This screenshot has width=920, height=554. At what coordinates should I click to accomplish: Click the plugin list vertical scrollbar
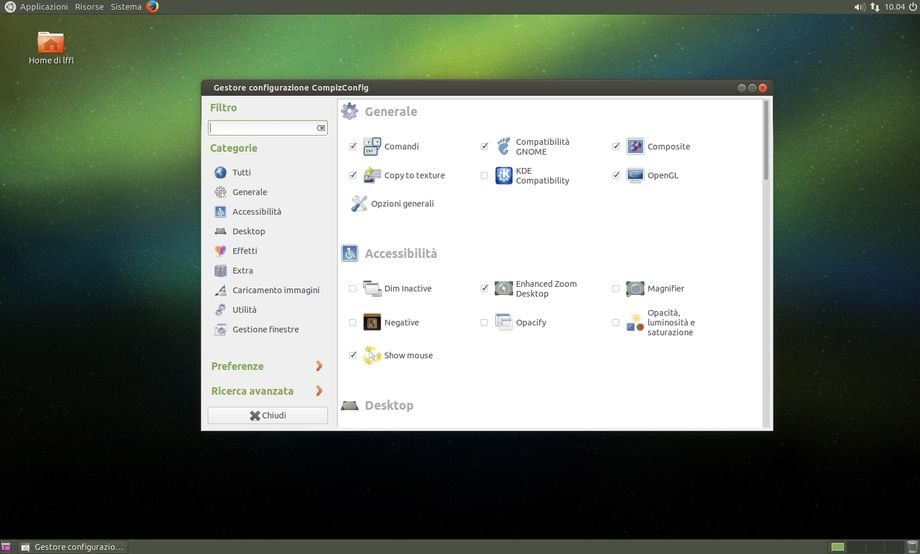pos(766,140)
